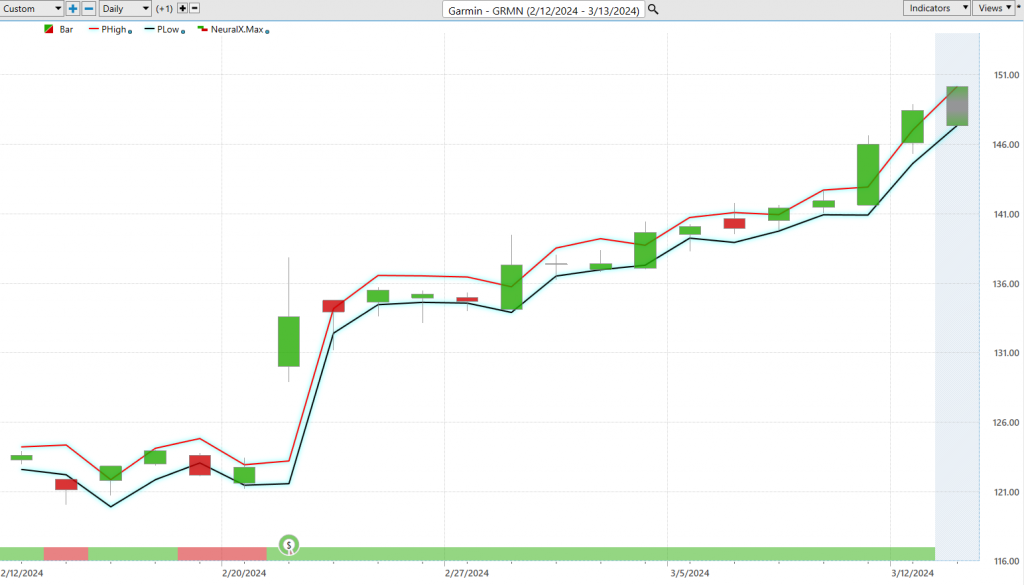Click the blue minus zoom-out button

point(89,8)
